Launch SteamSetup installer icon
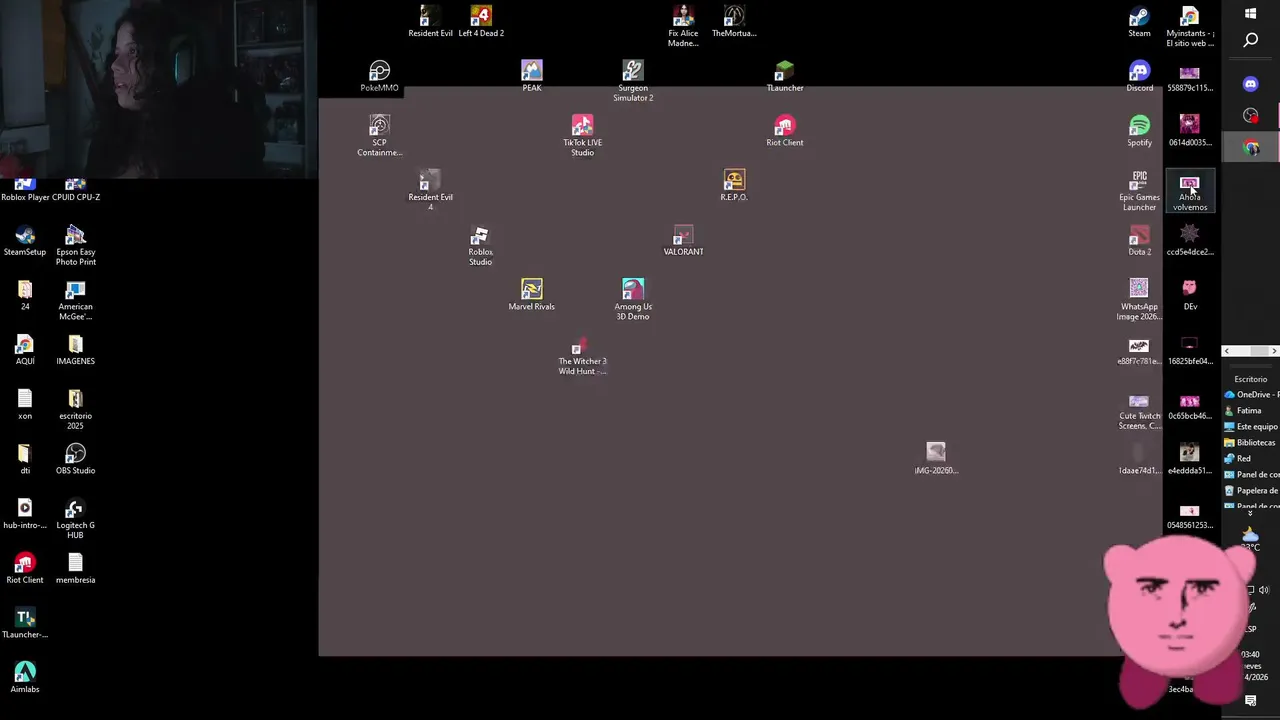1280x720 pixels. pos(25,241)
